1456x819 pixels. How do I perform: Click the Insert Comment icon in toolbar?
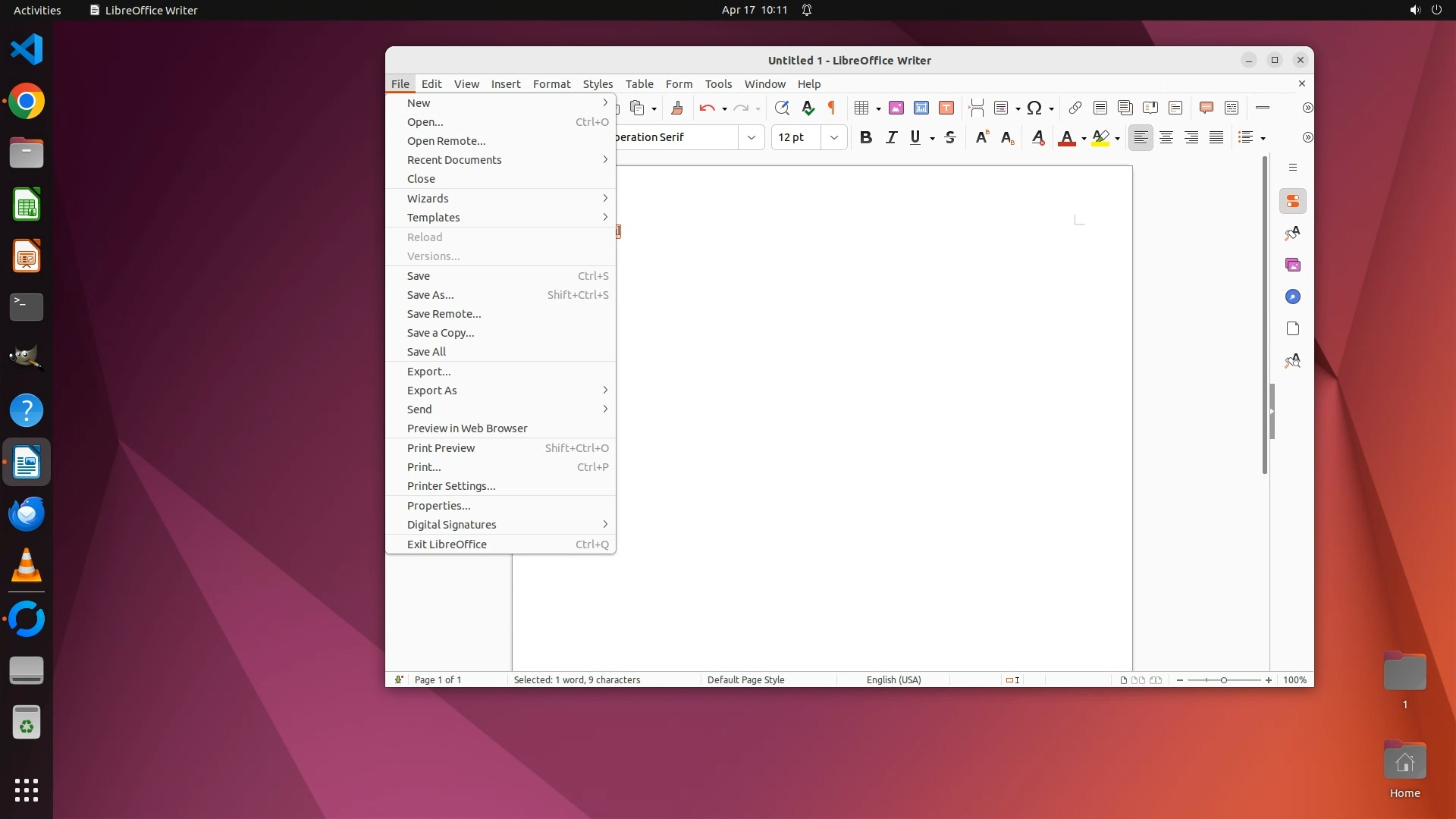[1206, 108]
